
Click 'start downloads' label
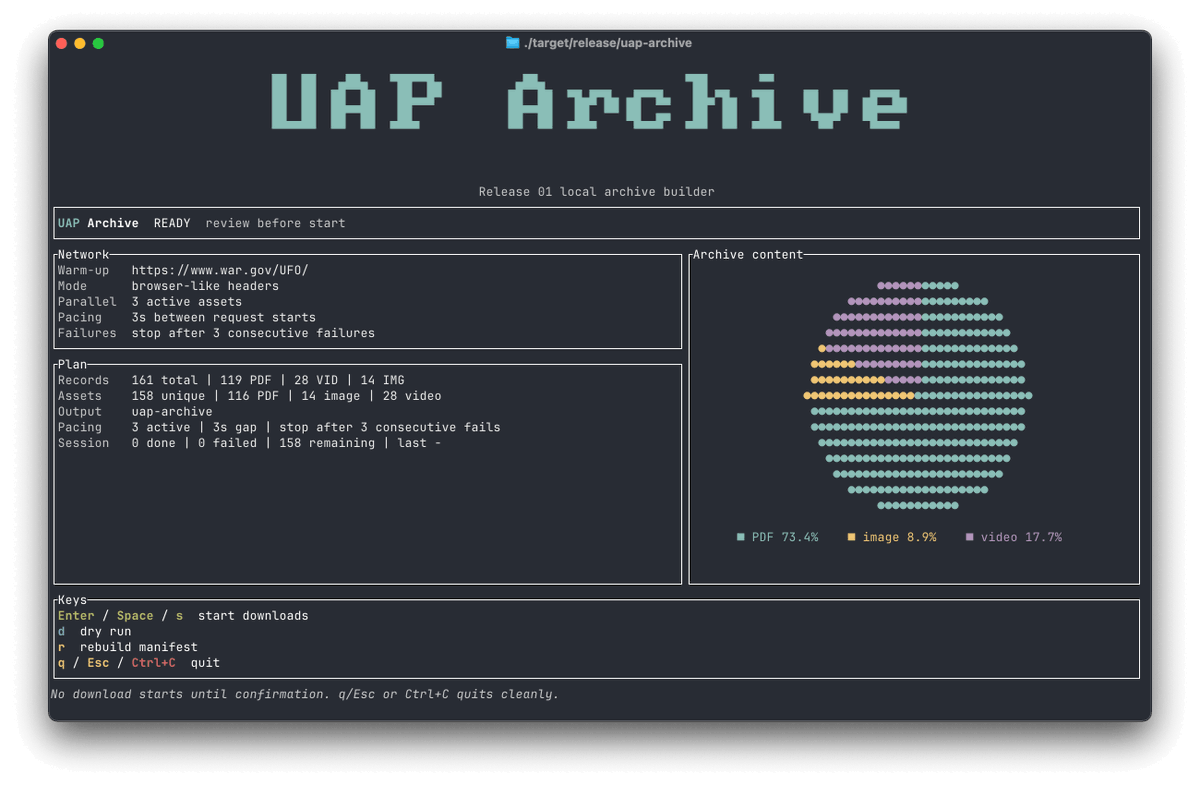pos(253,616)
